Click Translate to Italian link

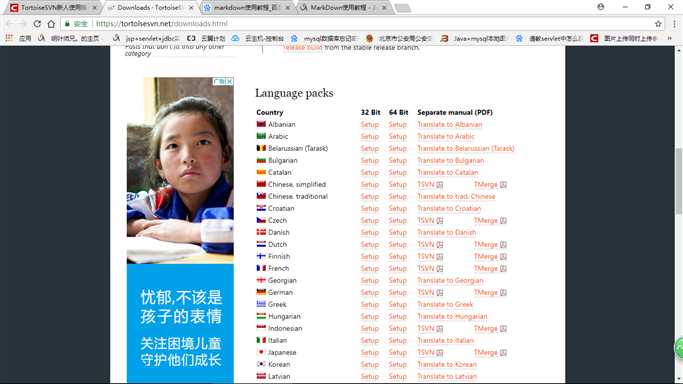(x=445, y=340)
